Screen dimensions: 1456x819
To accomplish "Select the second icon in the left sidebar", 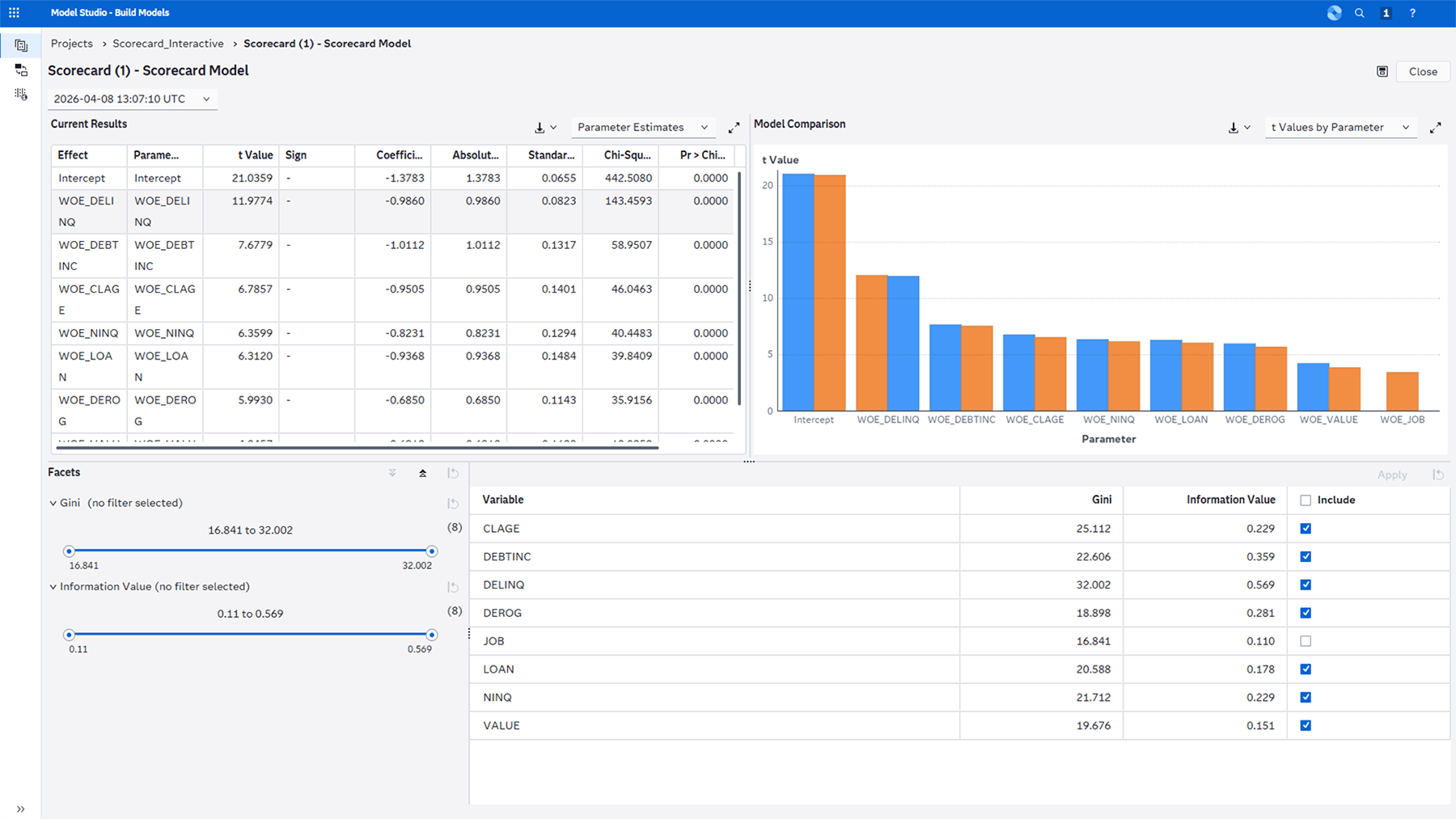I will click(20, 70).
